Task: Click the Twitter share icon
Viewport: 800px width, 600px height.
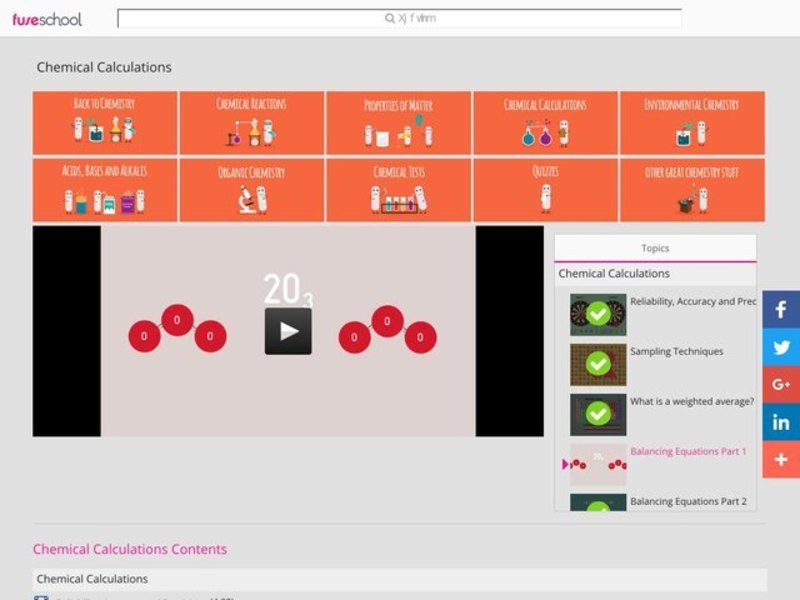Action: coord(781,348)
